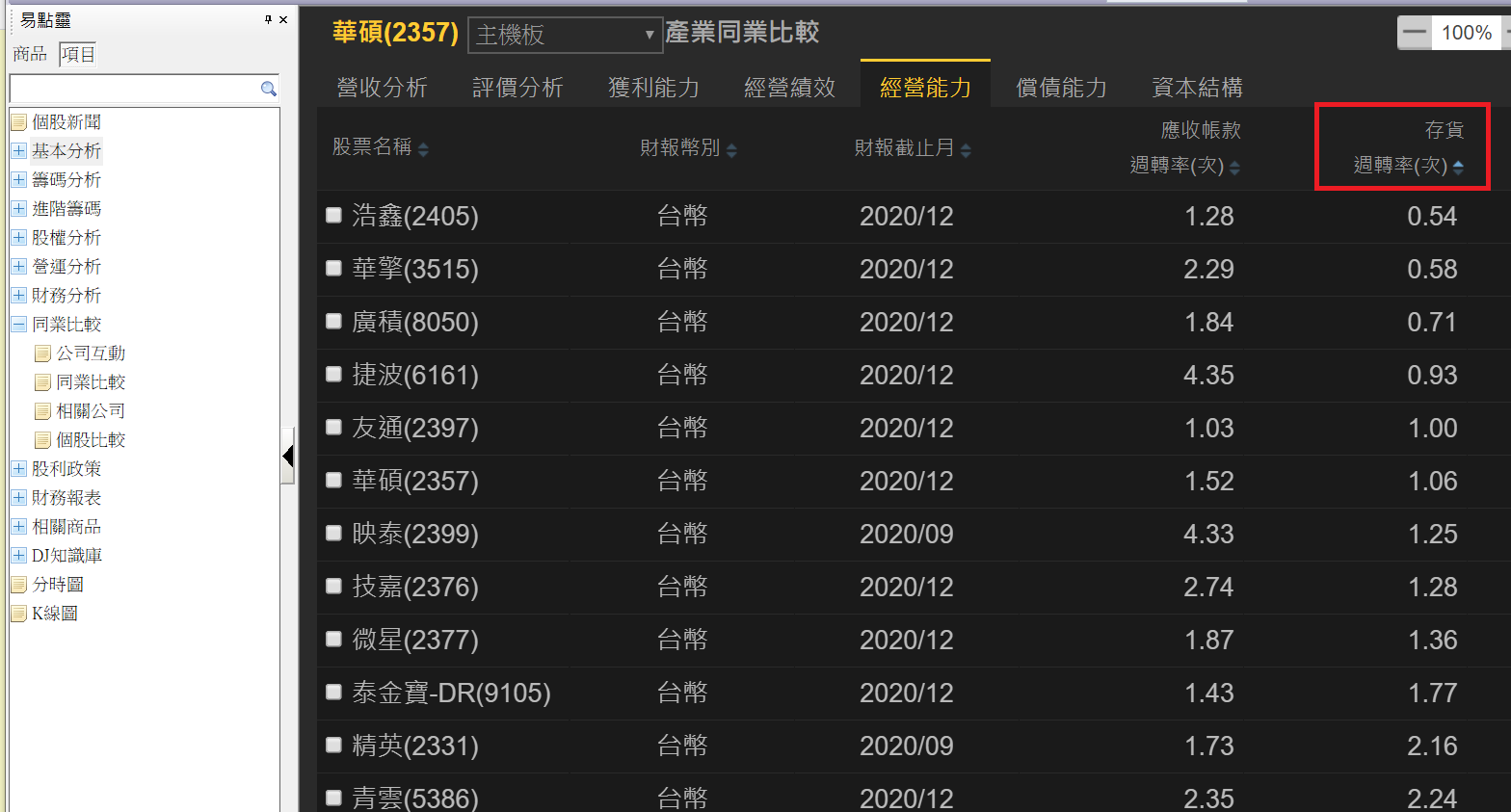Viewport: 1511px width, 812px height.
Task: Click the pin icon on 易點靈 panel
Action: click(268, 19)
